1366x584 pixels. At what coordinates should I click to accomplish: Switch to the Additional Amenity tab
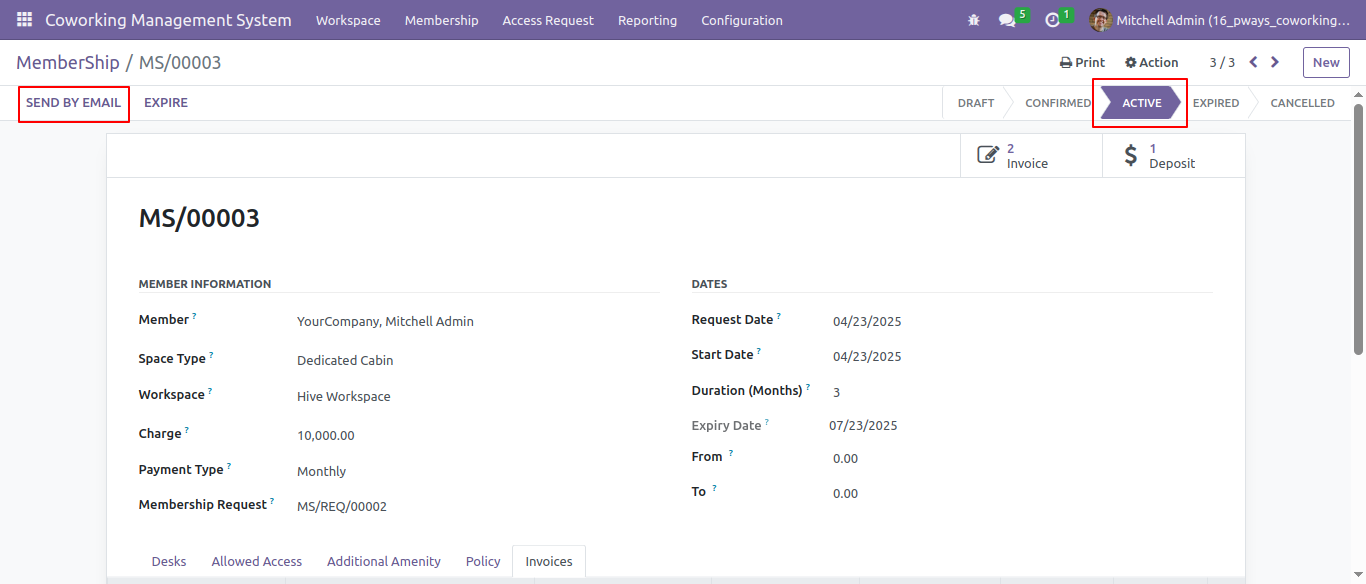(x=384, y=561)
